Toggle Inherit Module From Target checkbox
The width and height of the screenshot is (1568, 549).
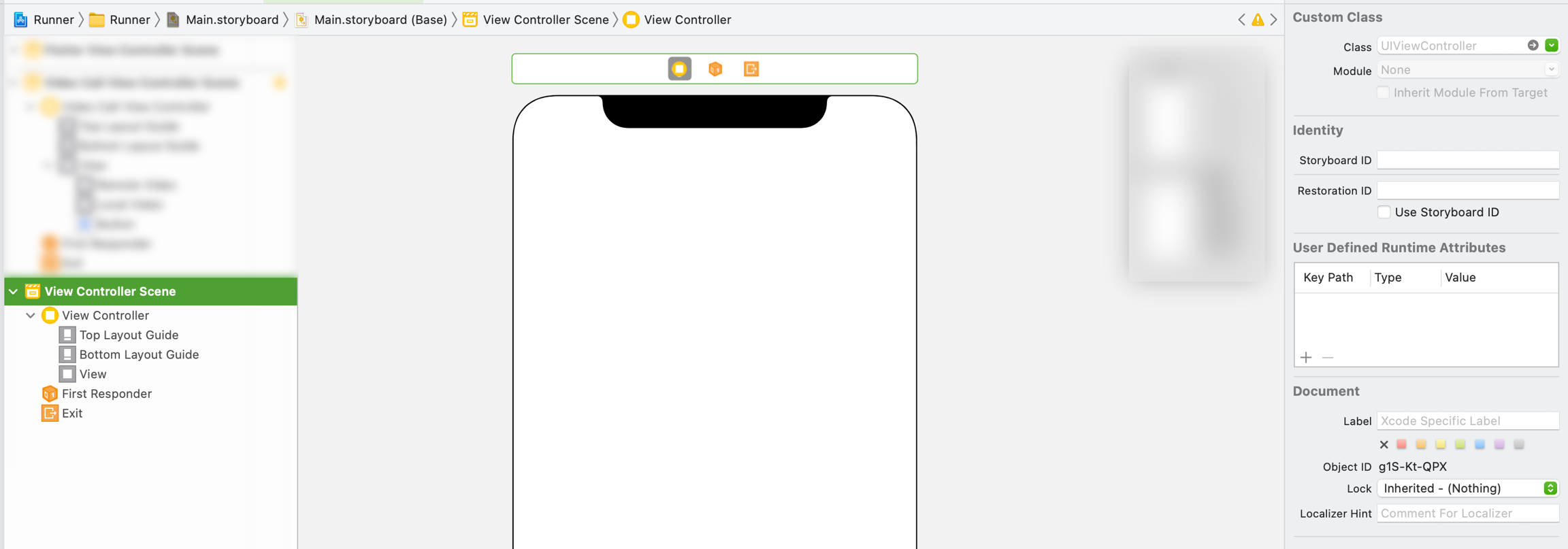(1383, 93)
